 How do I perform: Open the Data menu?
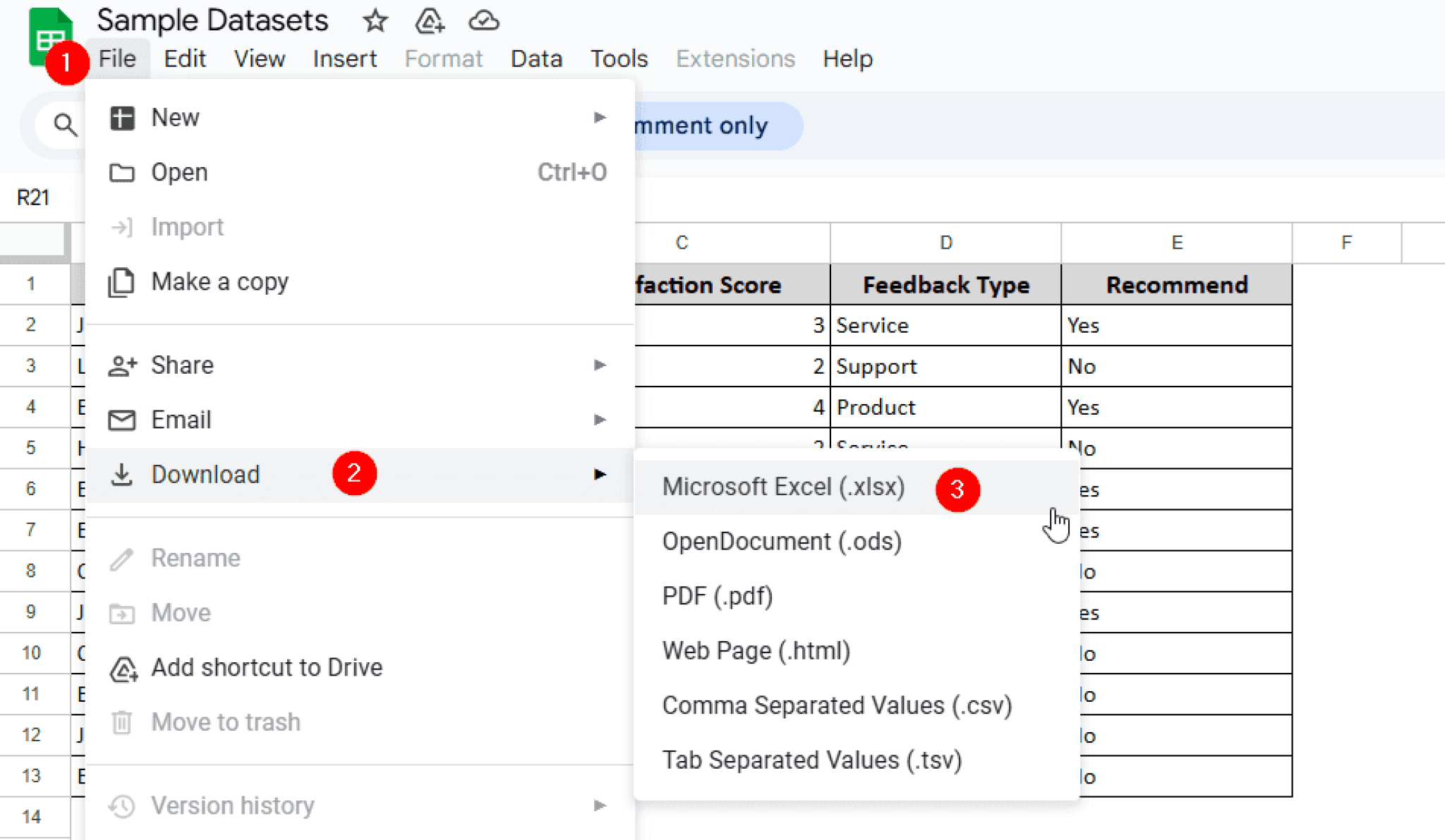[x=536, y=59]
